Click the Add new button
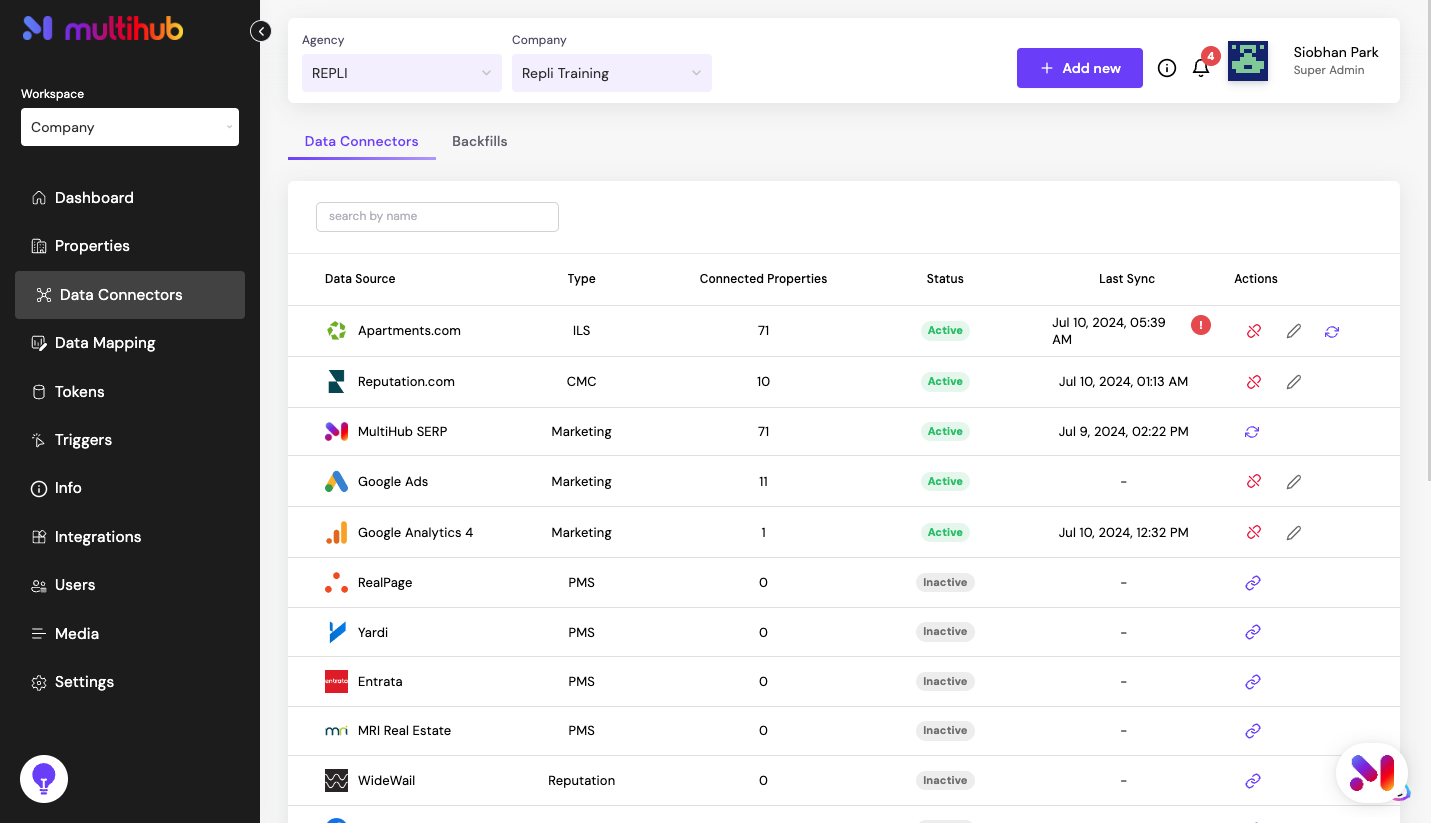The image size is (1431, 823). coord(1080,68)
